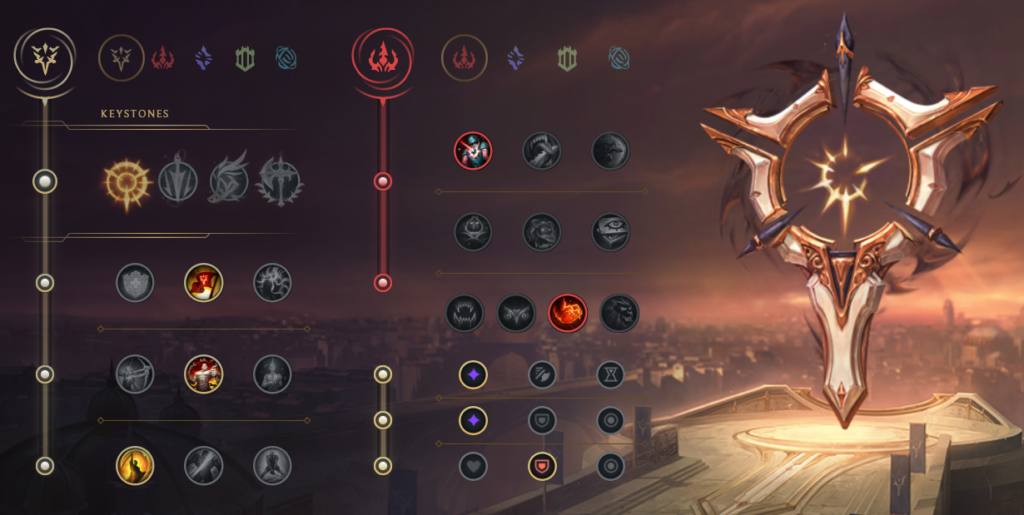The width and height of the screenshot is (1024, 515).
Task: Pick the Legend: Alacrity bow rune
Action: (135, 374)
